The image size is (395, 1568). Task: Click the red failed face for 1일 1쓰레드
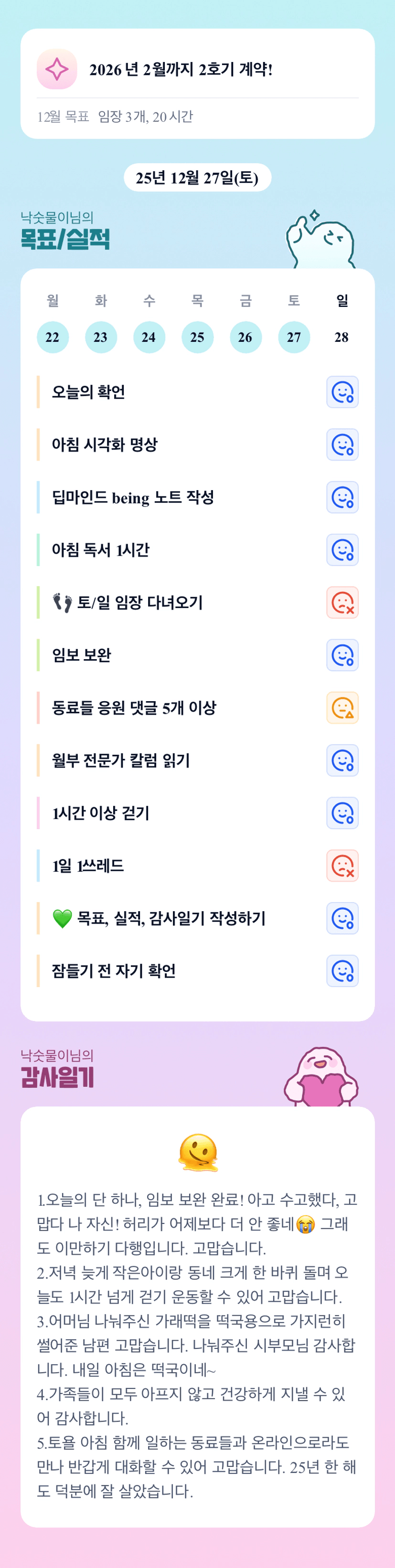pyautogui.click(x=342, y=865)
